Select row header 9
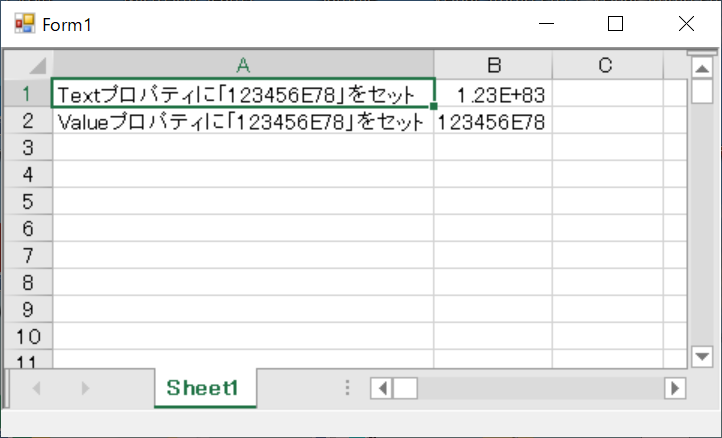 click(28, 309)
